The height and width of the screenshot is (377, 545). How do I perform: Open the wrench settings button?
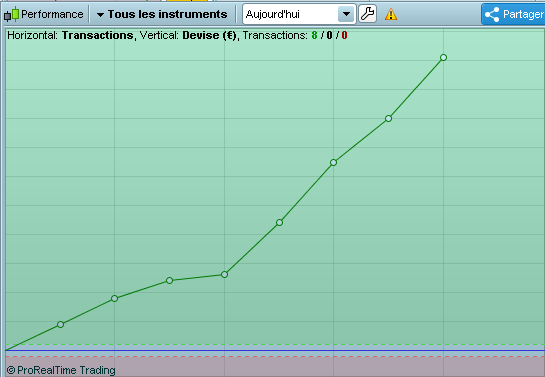click(367, 14)
